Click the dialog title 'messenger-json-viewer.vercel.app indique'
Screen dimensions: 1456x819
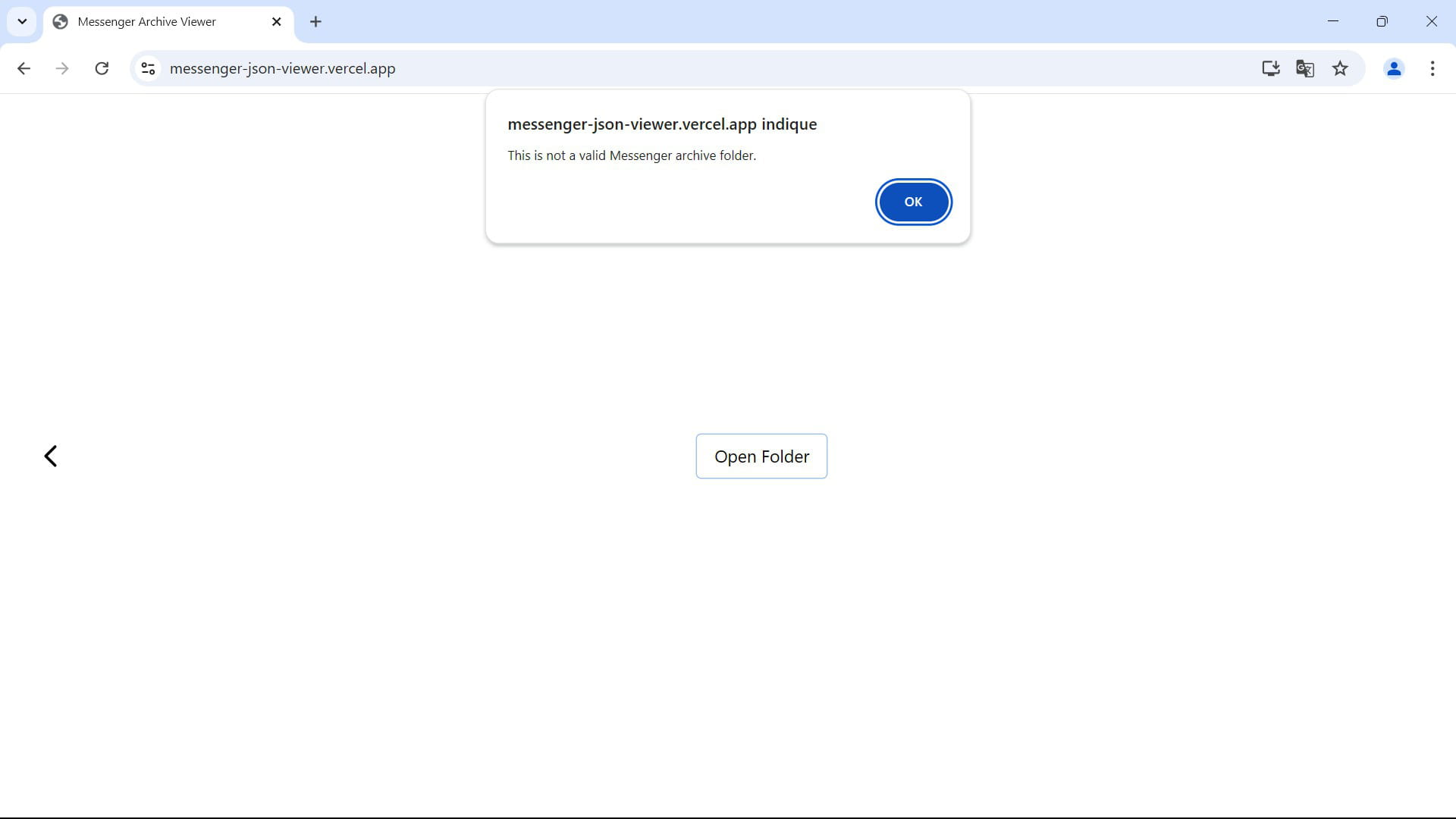[x=662, y=124]
